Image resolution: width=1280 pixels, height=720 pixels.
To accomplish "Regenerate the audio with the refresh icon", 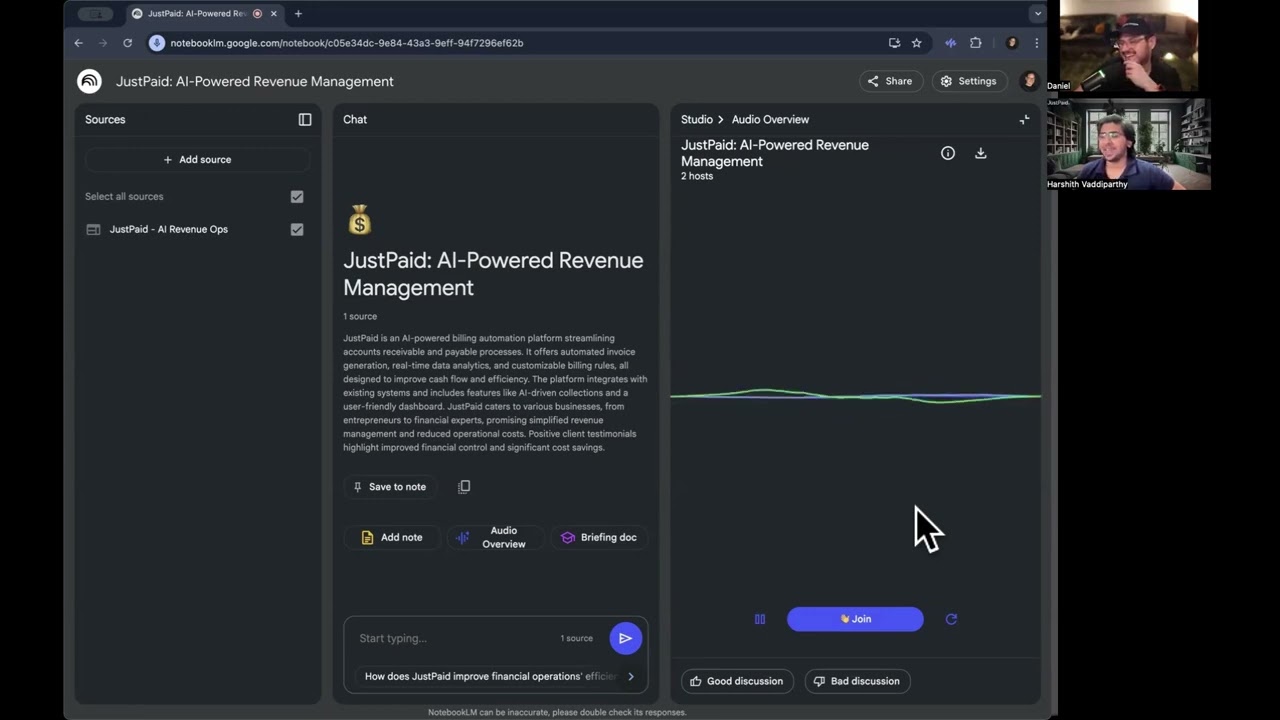I will (x=951, y=619).
